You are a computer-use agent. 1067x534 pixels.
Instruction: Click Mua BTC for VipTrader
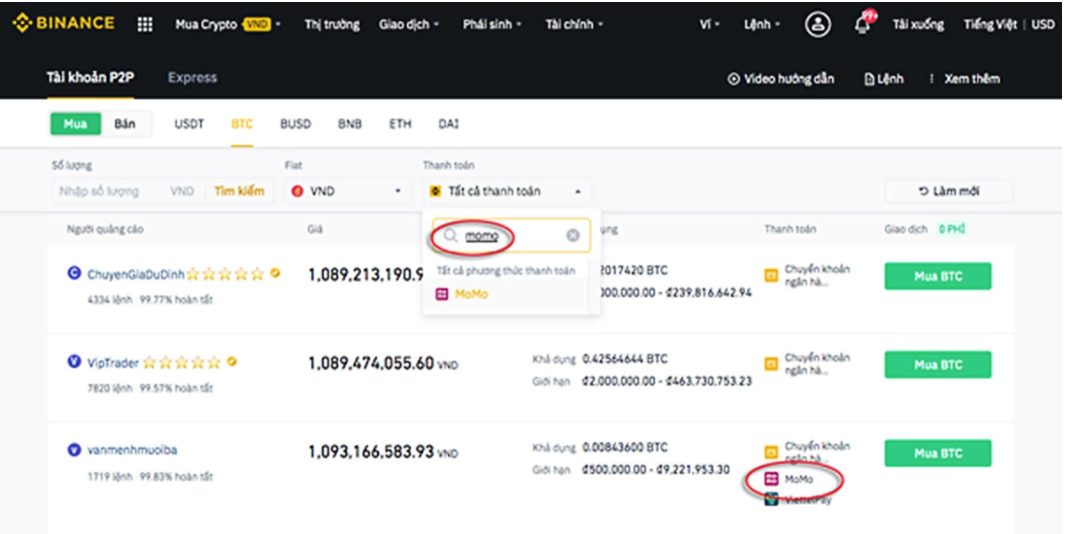click(938, 365)
